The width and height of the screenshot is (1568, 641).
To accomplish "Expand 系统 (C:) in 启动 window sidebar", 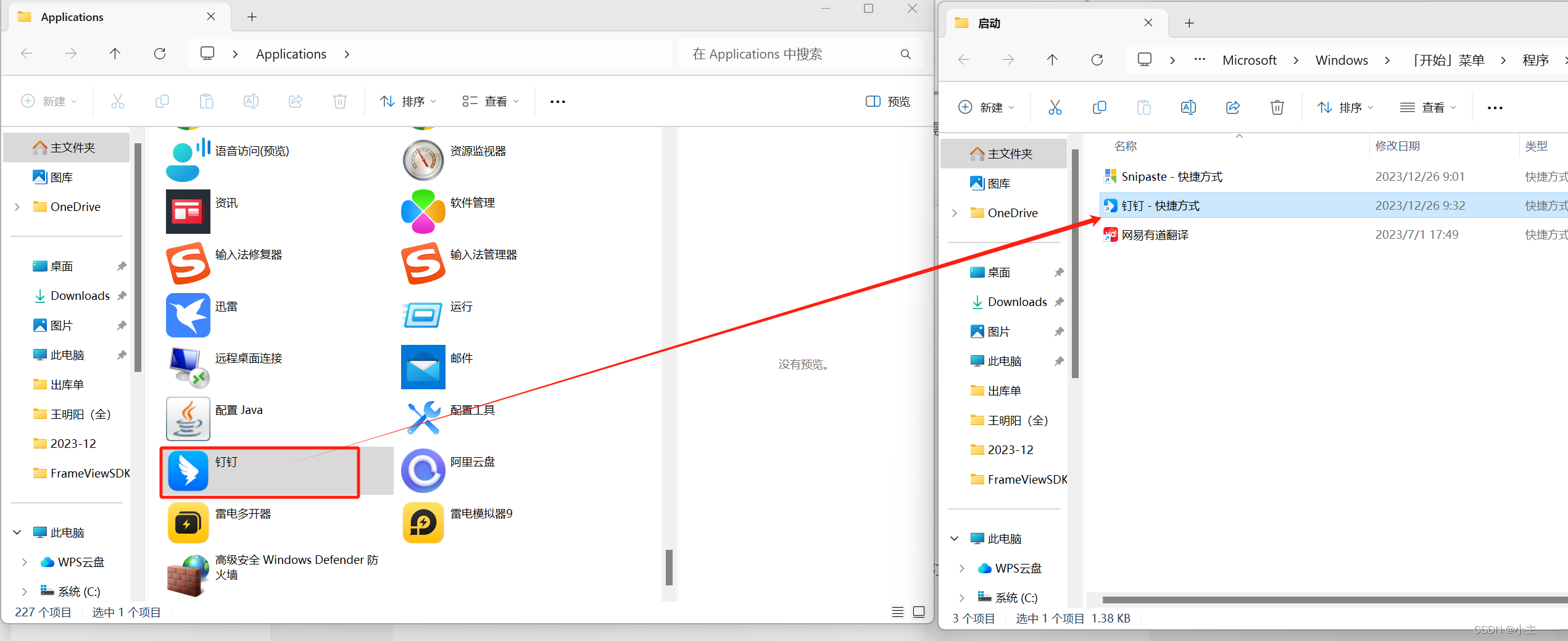I will pos(962,598).
